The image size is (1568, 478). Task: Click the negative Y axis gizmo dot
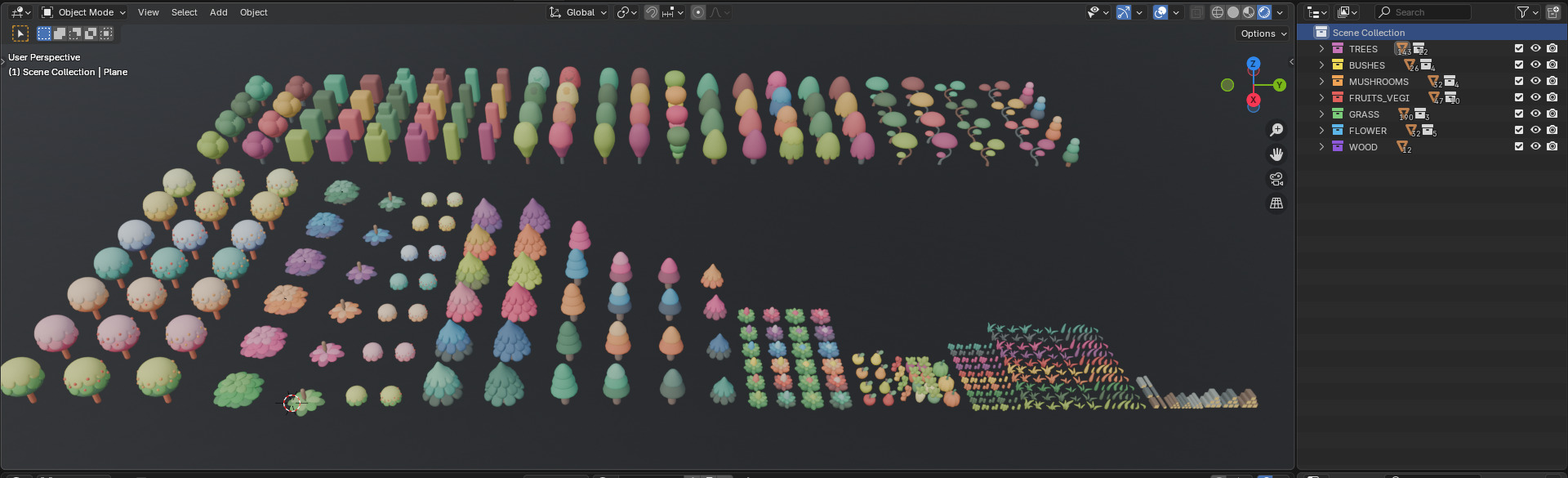coord(1227,85)
